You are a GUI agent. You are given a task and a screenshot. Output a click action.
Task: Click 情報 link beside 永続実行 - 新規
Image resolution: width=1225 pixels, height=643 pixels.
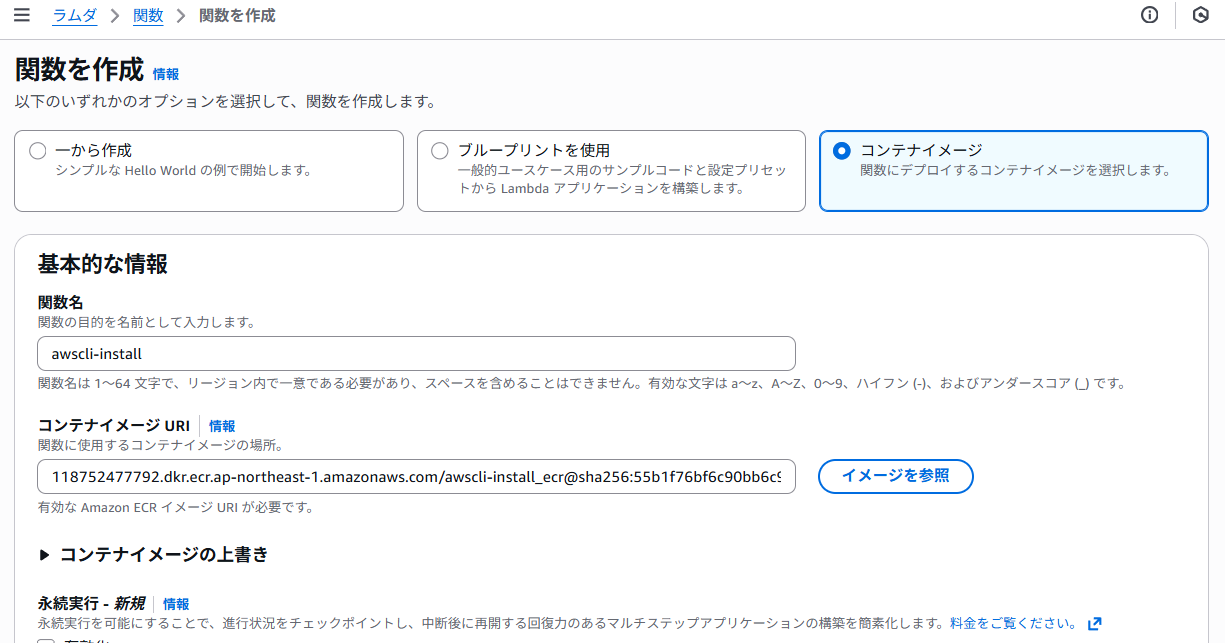pos(176,604)
